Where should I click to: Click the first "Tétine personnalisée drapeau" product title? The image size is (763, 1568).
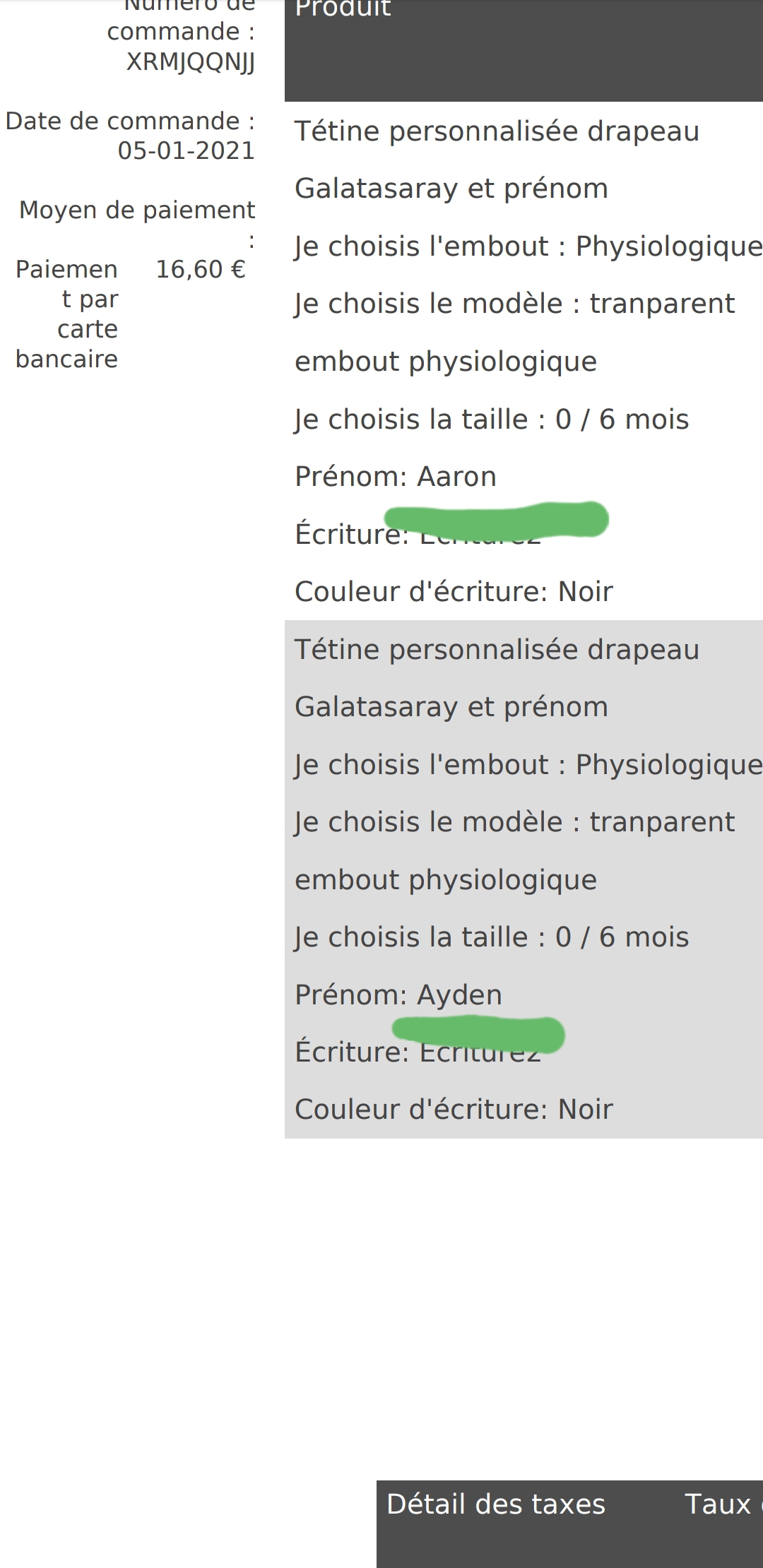tap(497, 131)
